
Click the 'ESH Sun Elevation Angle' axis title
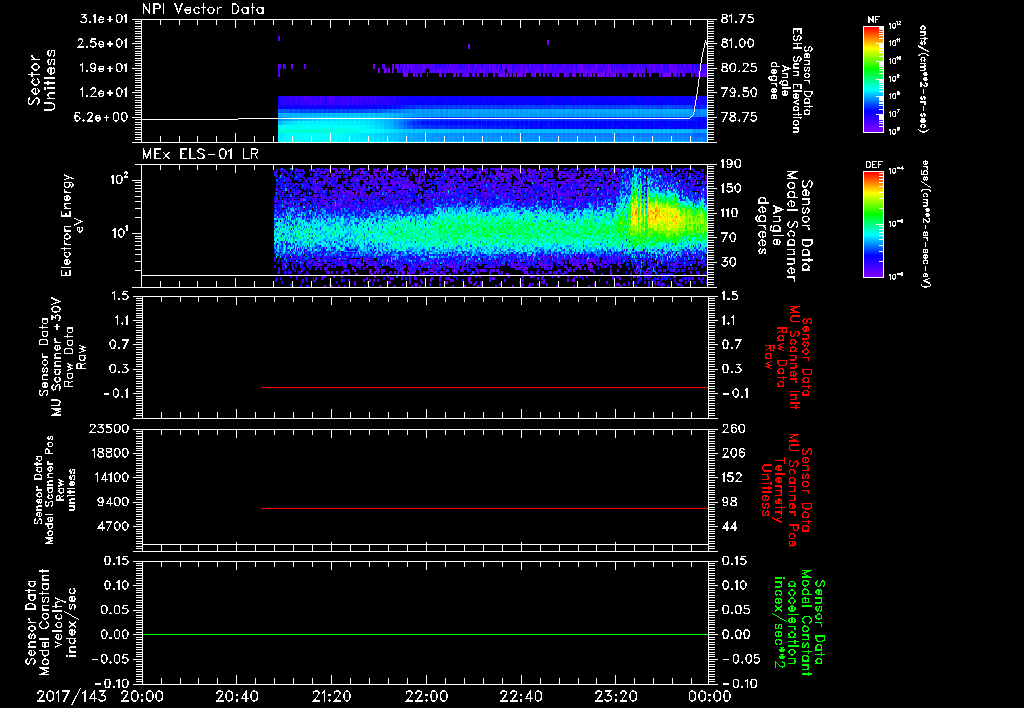pos(789,80)
